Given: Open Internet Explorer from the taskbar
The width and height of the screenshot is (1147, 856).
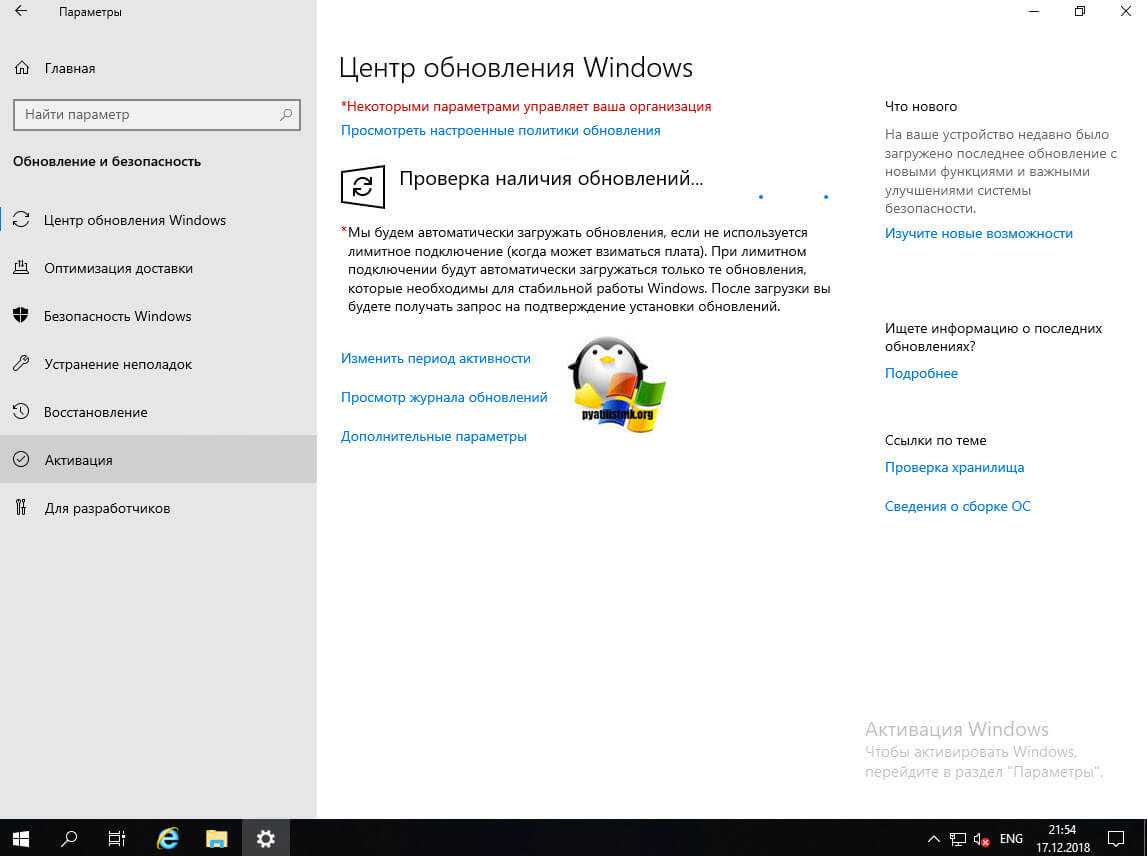Looking at the screenshot, I should [x=169, y=838].
